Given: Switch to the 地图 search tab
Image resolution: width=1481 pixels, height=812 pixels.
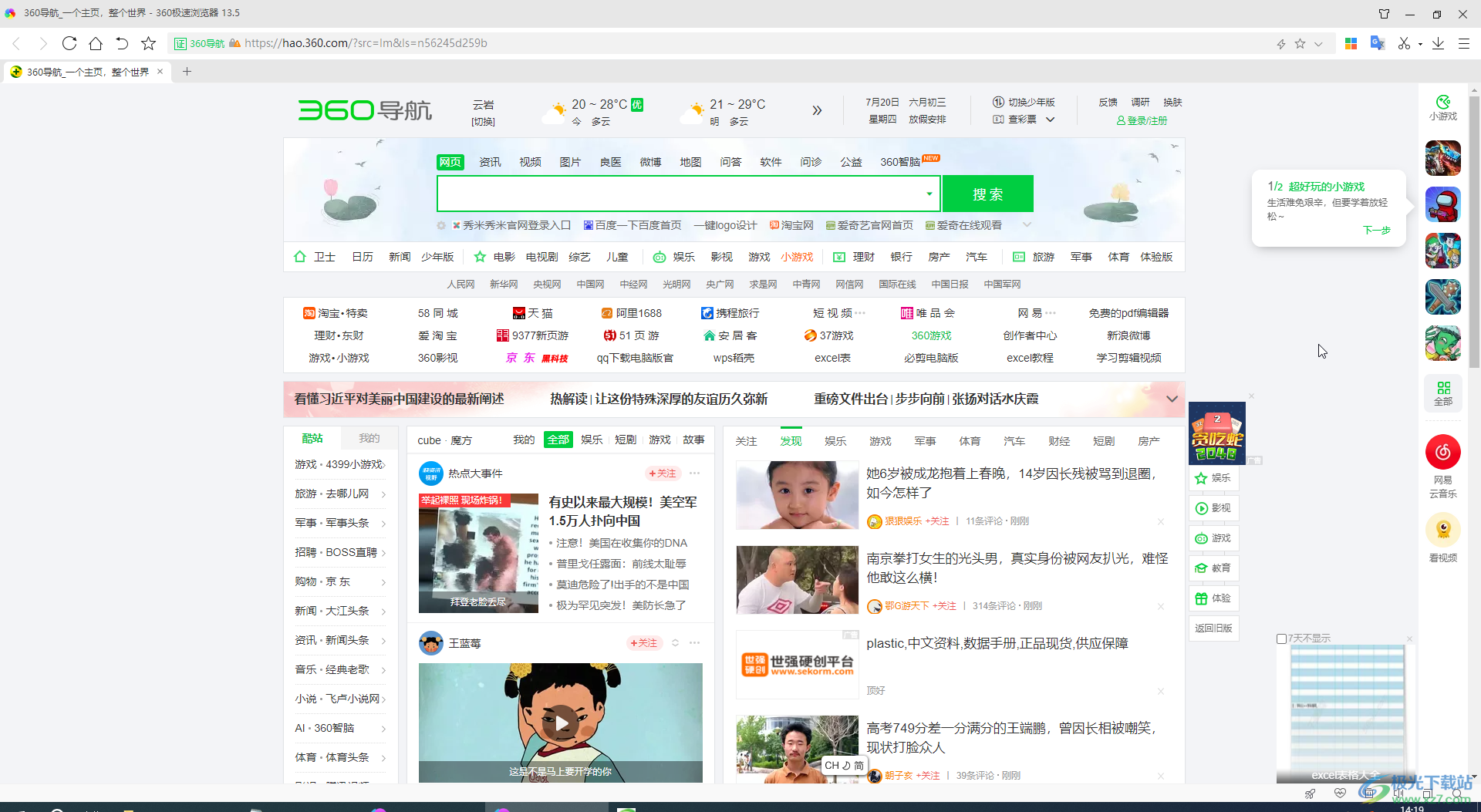Looking at the screenshot, I should pyautogui.click(x=690, y=162).
